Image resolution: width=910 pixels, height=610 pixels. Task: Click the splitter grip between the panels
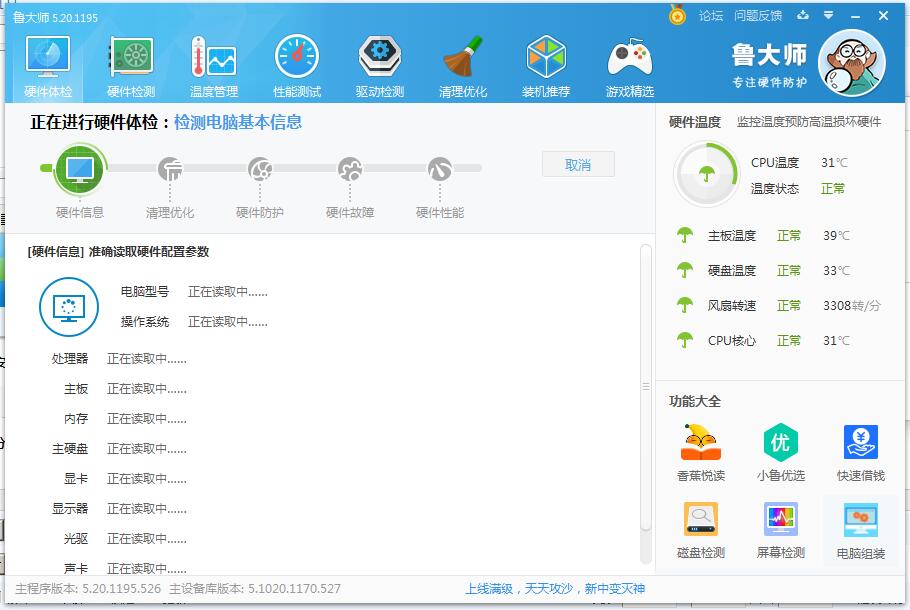tap(645, 387)
